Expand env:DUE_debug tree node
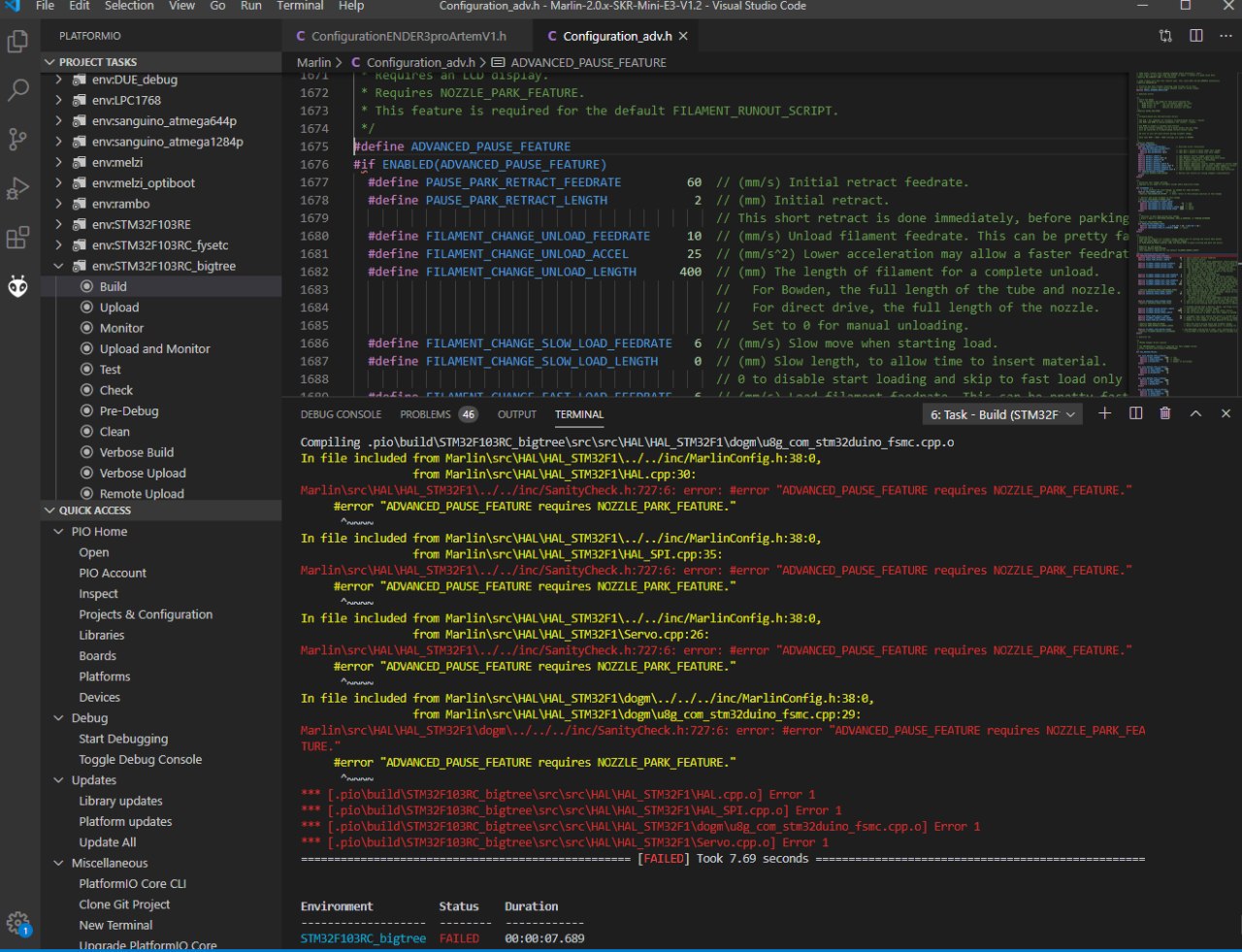Screen dimensions: 1242x952 [59, 80]
